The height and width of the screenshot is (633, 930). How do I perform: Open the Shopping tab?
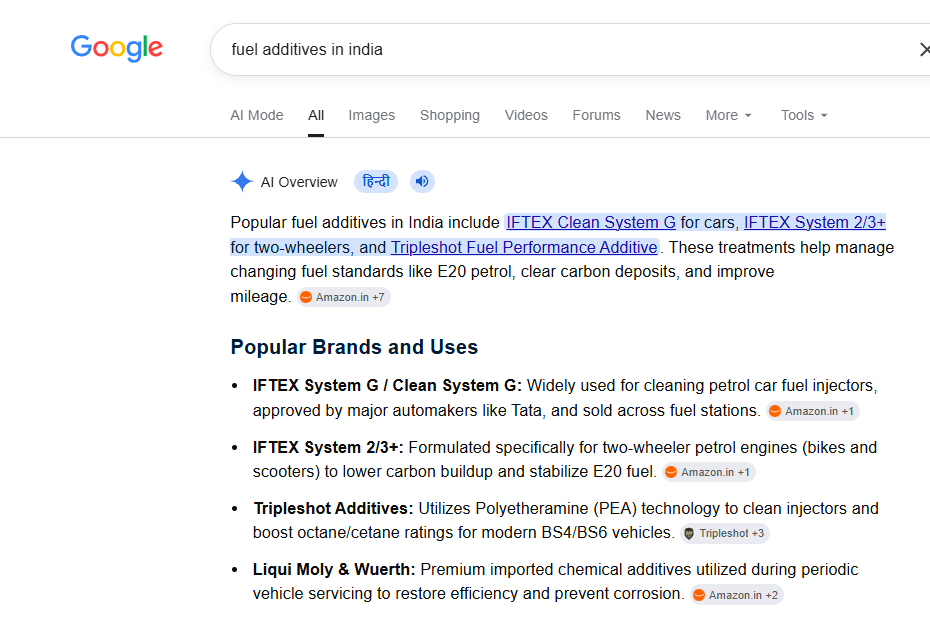point(450,115)
